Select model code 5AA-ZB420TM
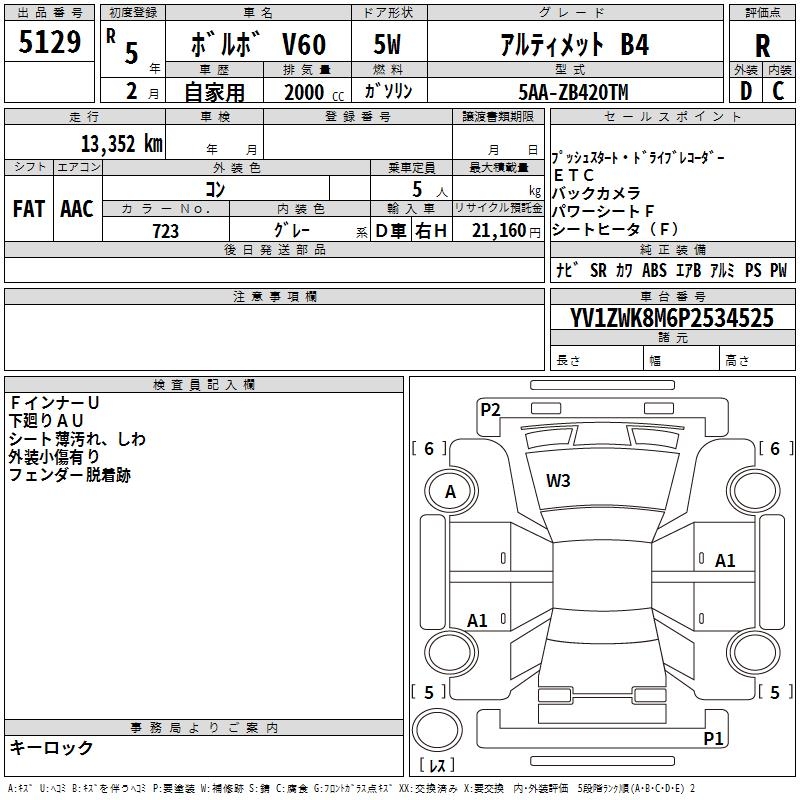Viewport: 800px width, 800px height. (573, 92)
